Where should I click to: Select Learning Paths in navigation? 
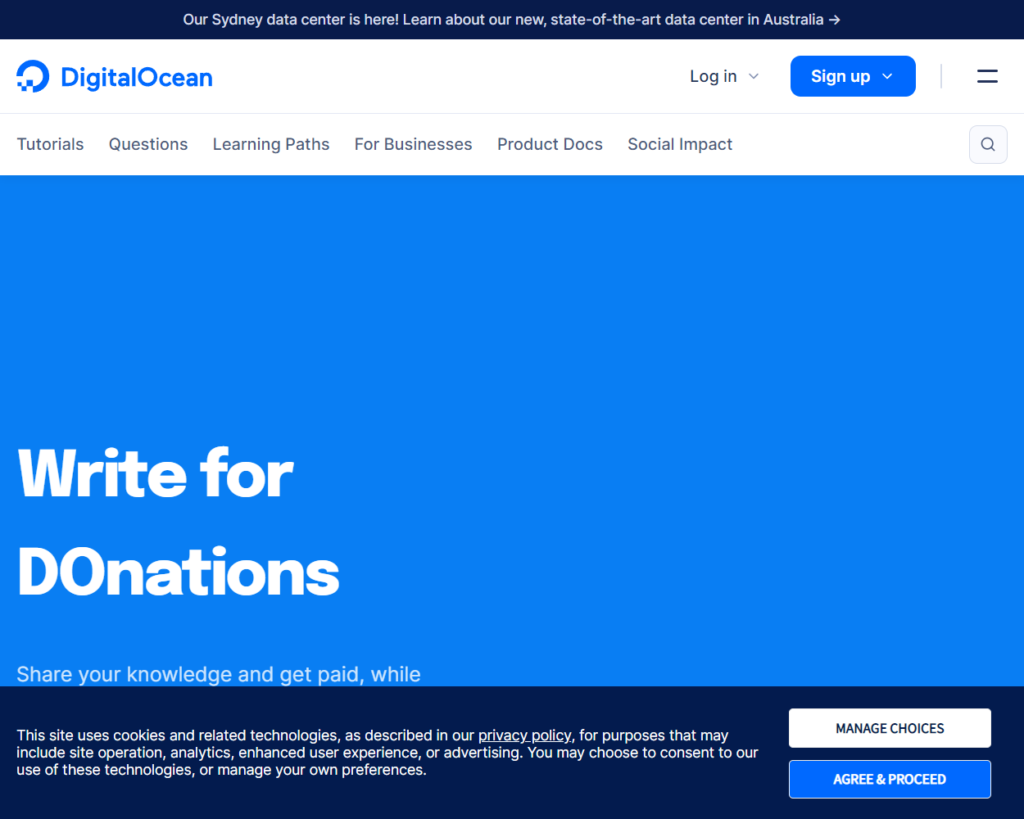tap(271, 144)
